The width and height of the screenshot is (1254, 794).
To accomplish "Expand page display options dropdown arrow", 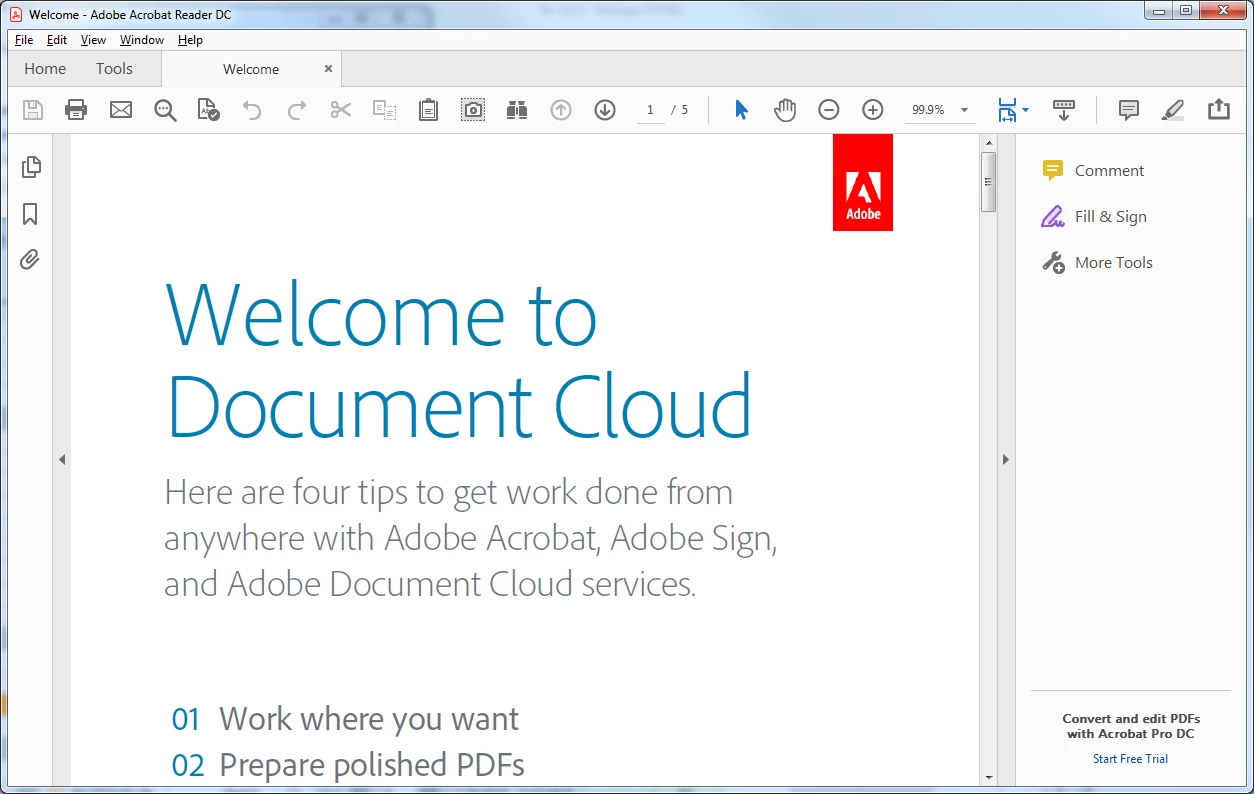I will (1025, 110).
